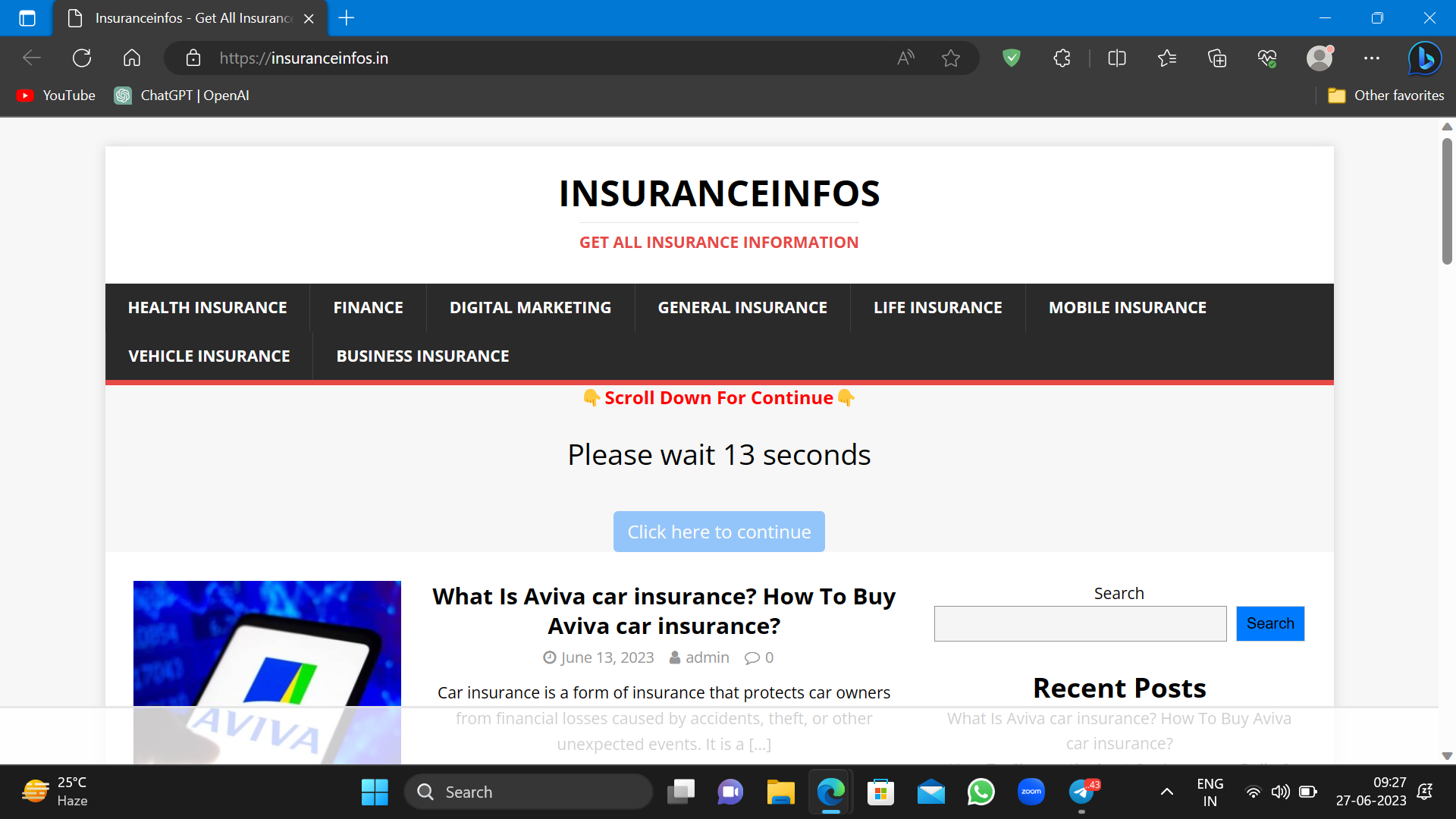Click the 'Click here to continue' button
The width and height of the screenshot is (1456, 819).
click(719, 532)
